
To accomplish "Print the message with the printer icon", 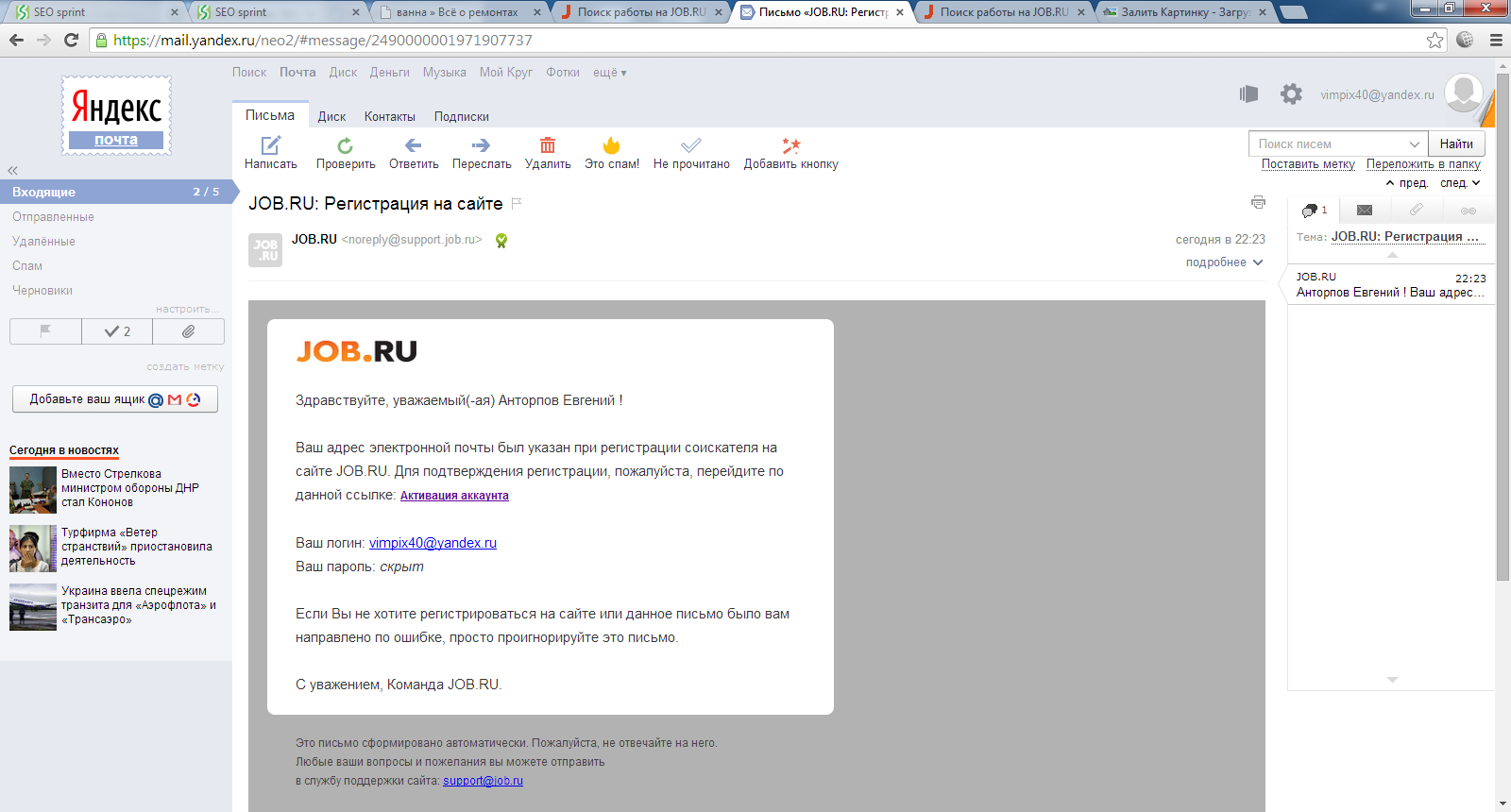I will click(1258, 202).
